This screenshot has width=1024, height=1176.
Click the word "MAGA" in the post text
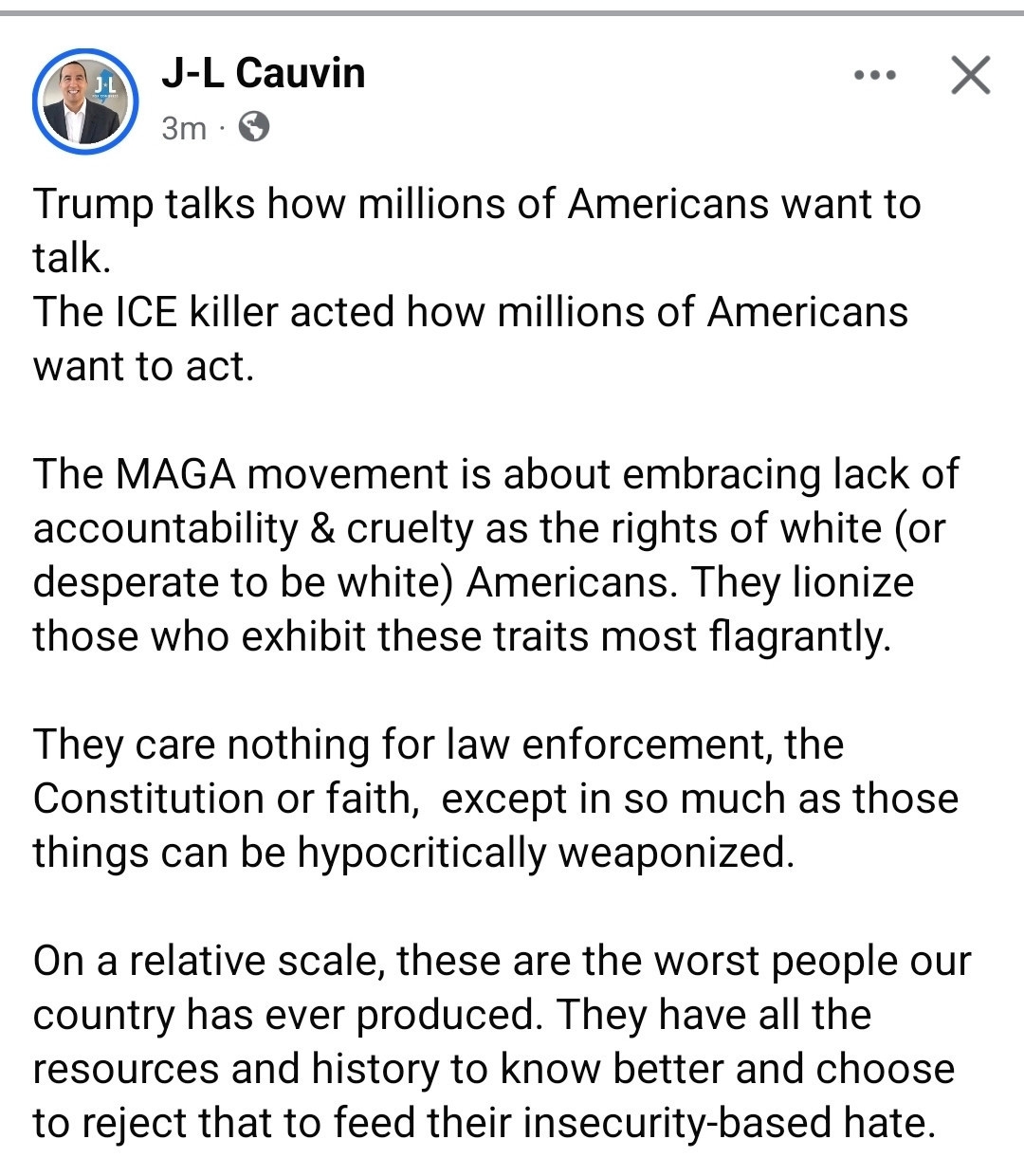click(176, 474)
